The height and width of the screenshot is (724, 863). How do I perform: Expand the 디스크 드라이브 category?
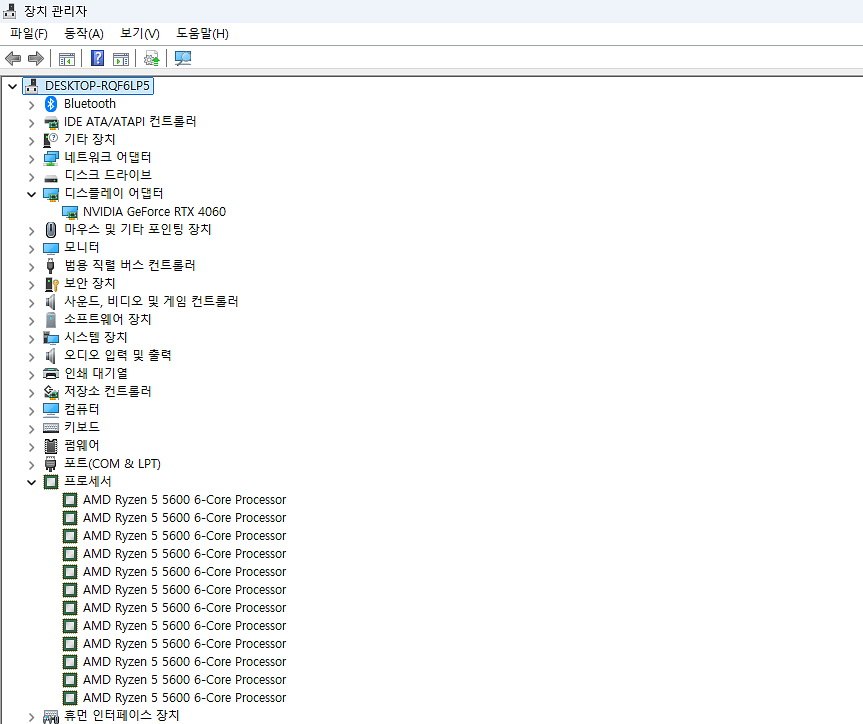pyautogui.click(x=31, y=177)
